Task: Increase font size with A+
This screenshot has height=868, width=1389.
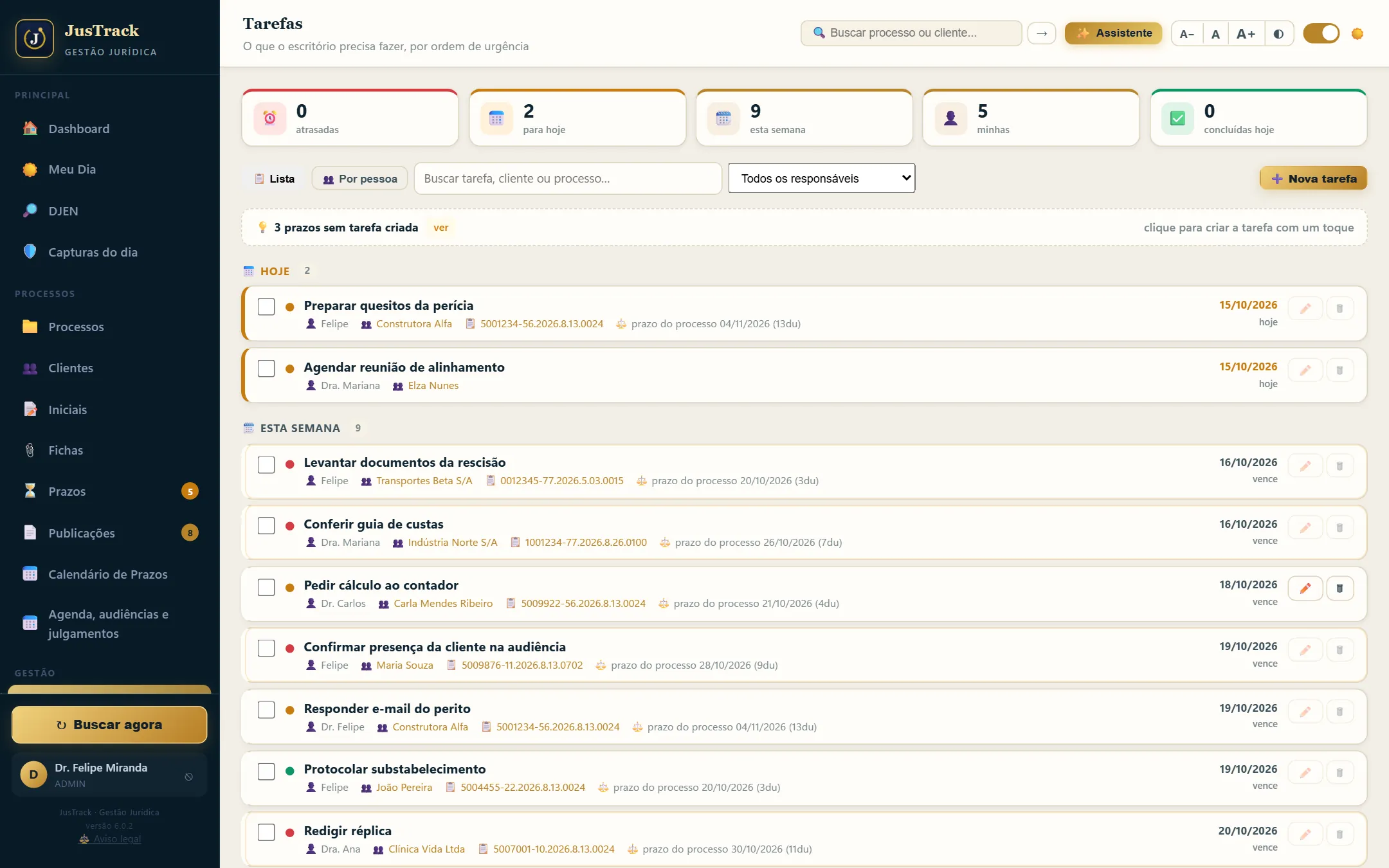Action: [1246, 33]
